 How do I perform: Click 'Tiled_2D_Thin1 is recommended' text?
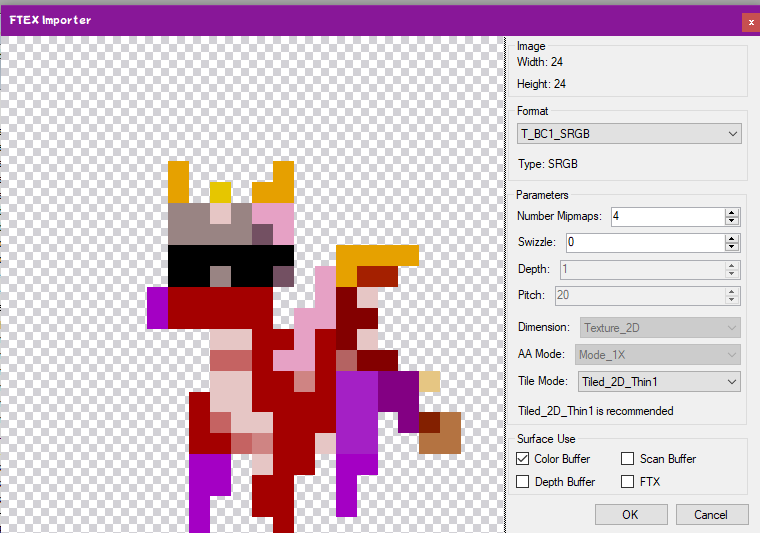596,411
